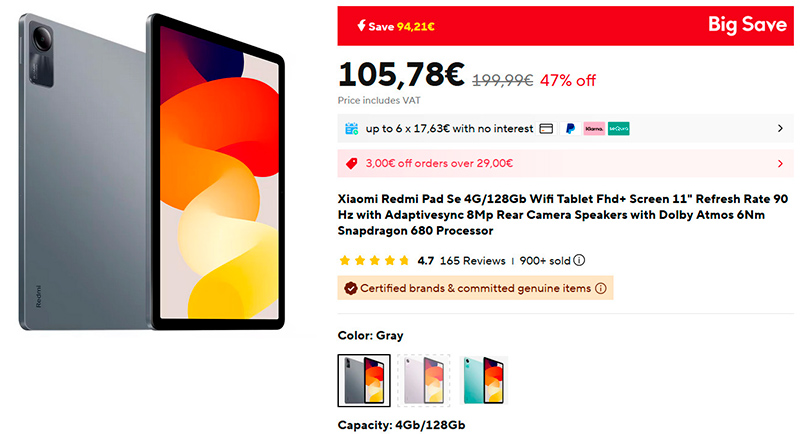Click the lightning bolt Save icon
The width and height of the screenshot is (800, 434).
(359, 27)
